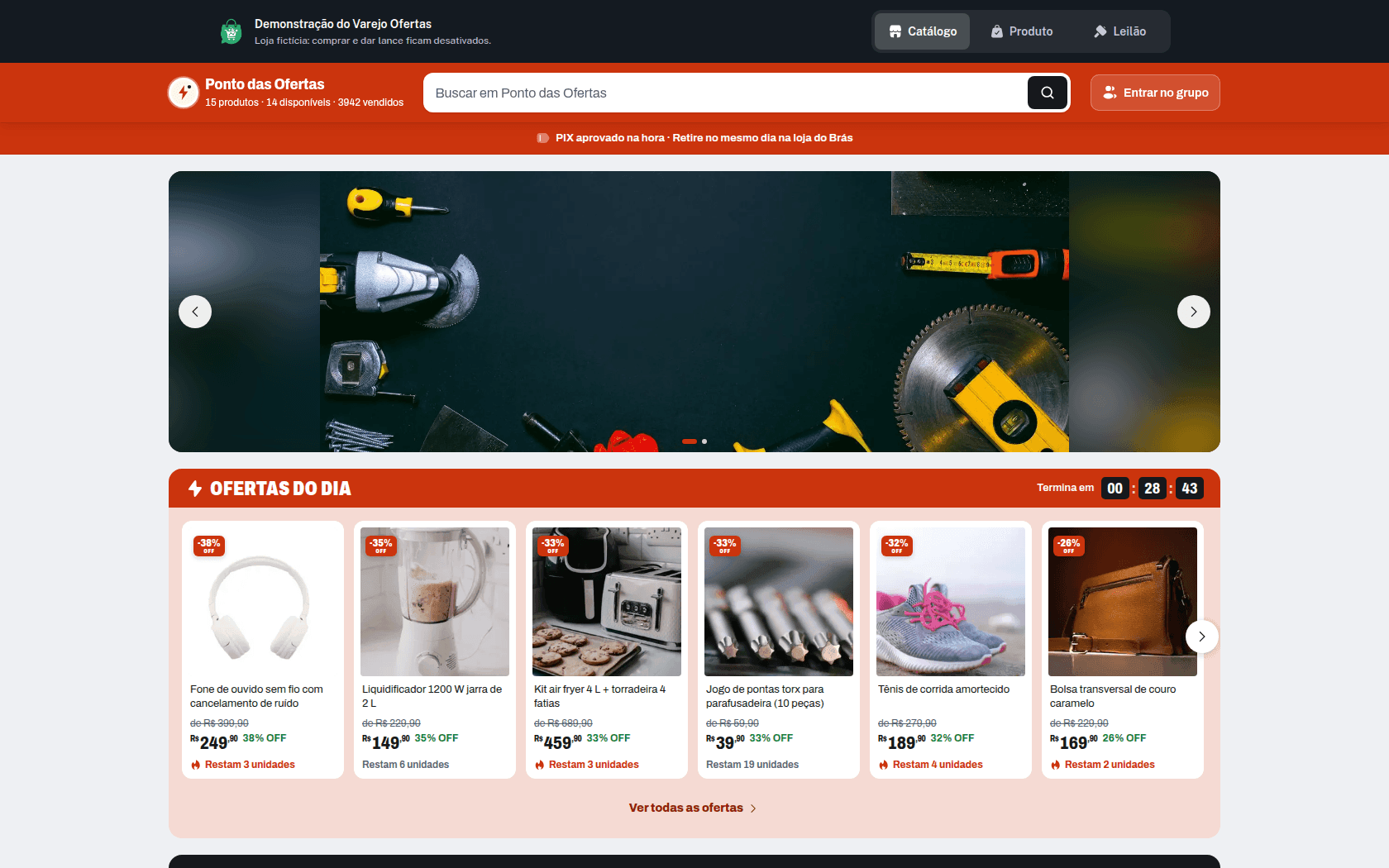The image size is (1389, 868).
Task: Click the Entrar no grupo button
Action: point(1155,93)
